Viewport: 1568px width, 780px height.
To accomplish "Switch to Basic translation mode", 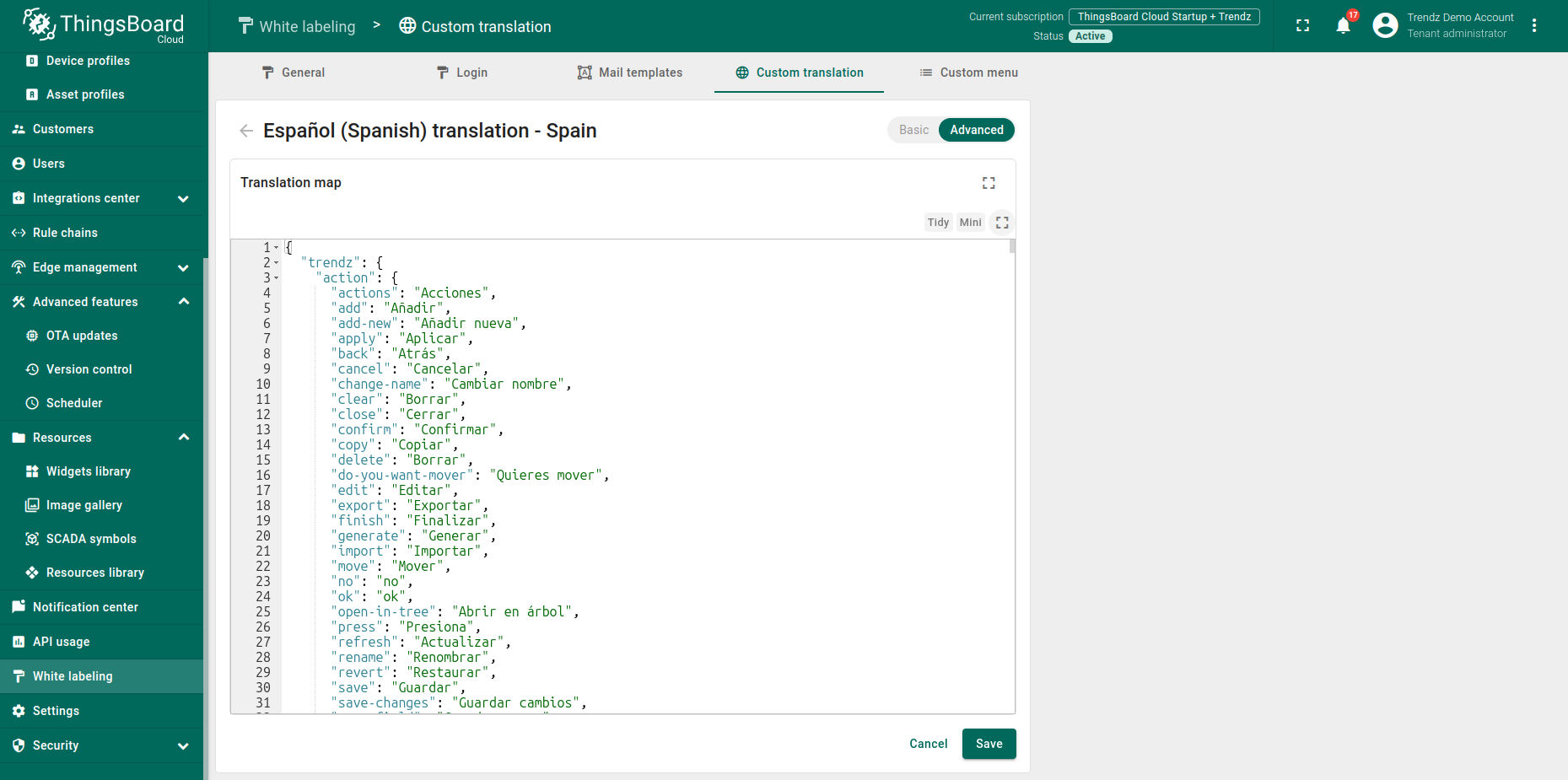I will point(913,130).
